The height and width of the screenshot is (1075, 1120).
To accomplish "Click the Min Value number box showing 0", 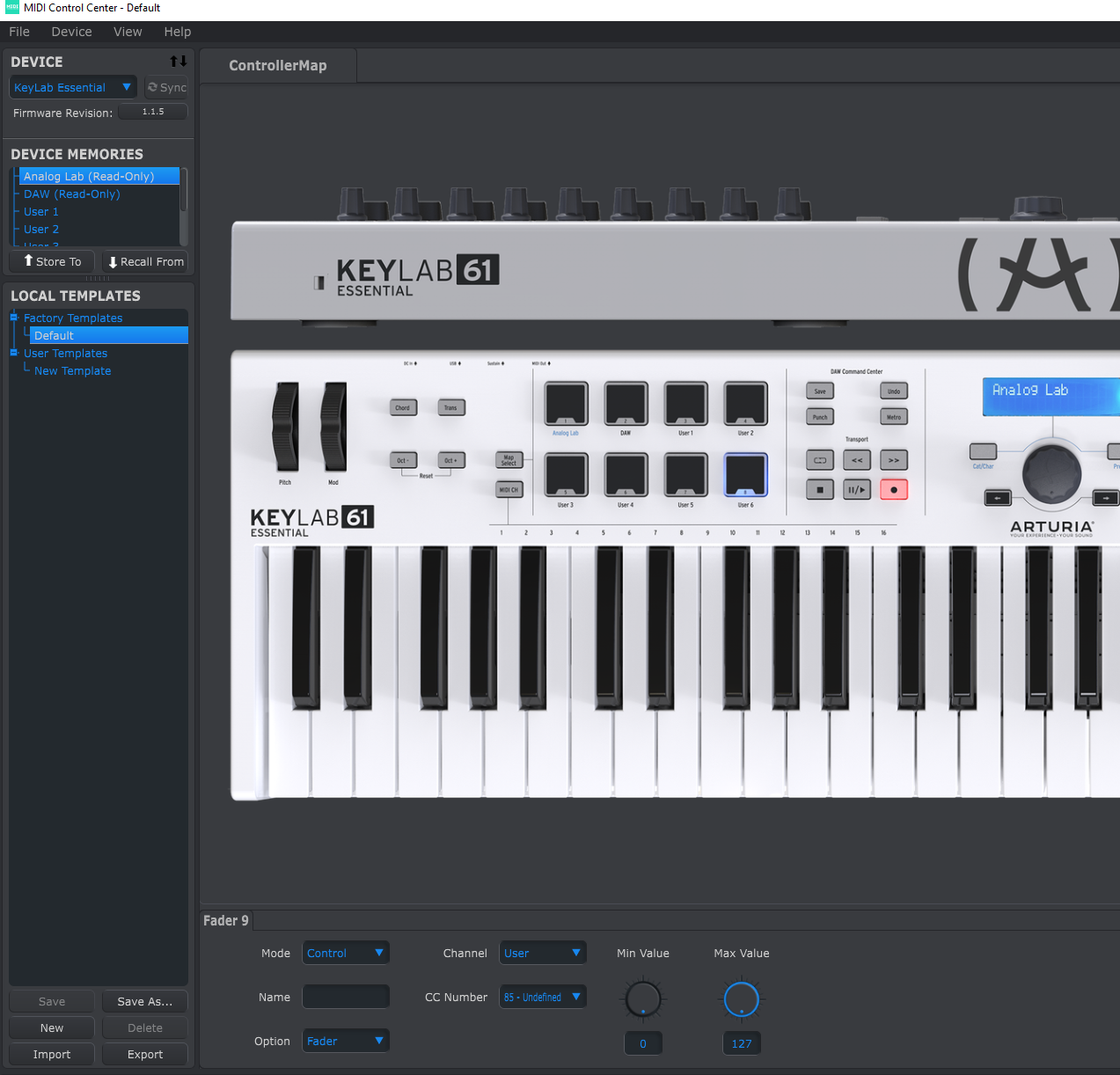I will pos(643,1043).
